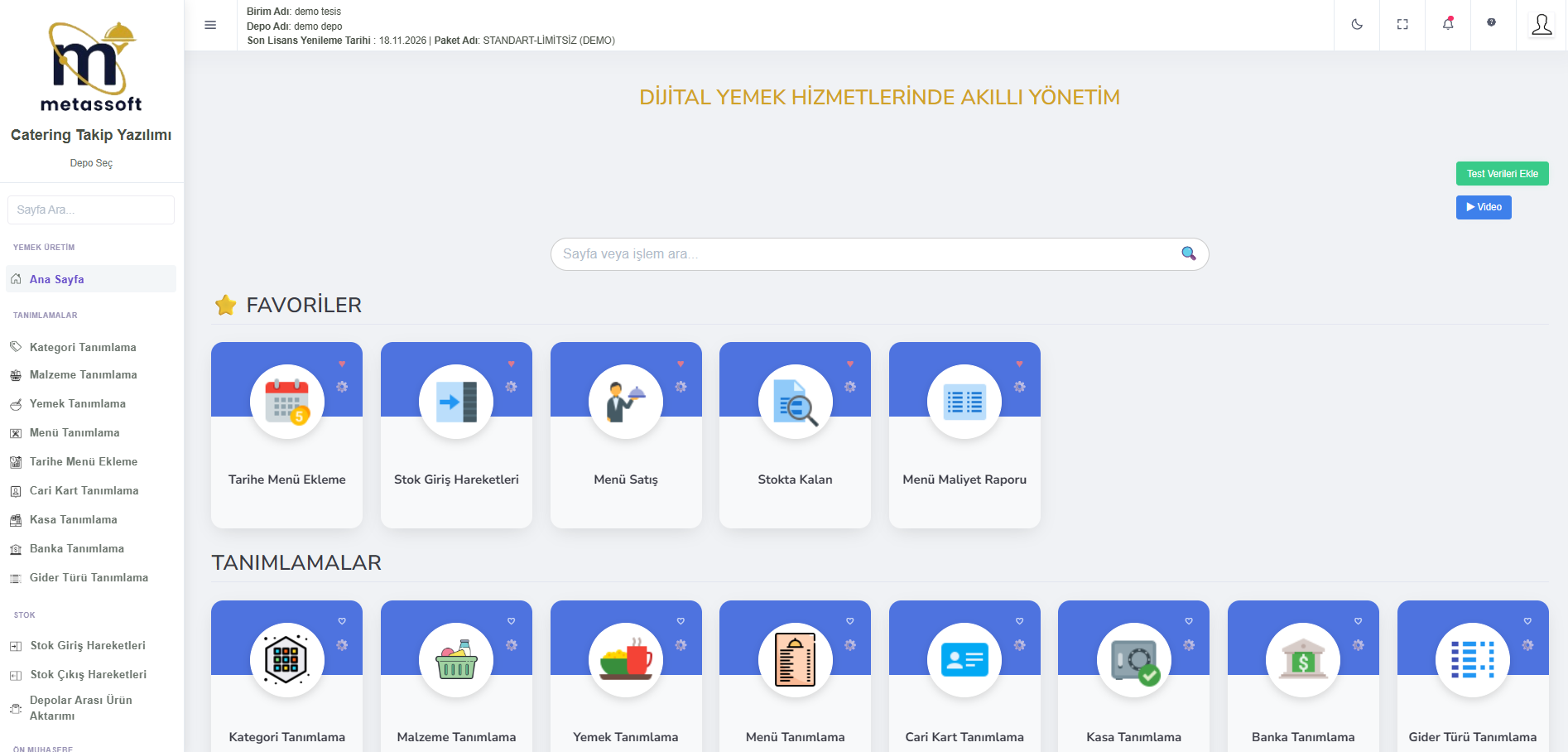Collapse the sidebar with the hamburger icon
1568x752 pixels.
point(210,25)
